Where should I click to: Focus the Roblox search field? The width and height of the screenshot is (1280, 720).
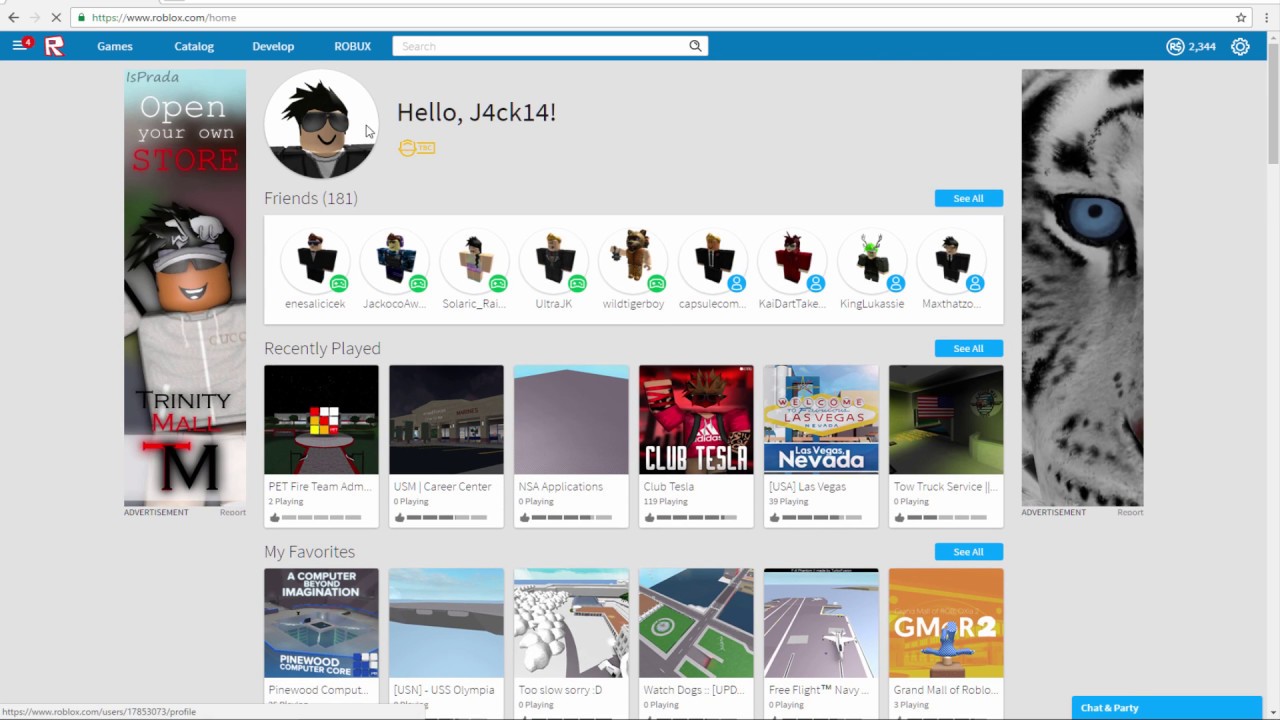pos(541,46)
